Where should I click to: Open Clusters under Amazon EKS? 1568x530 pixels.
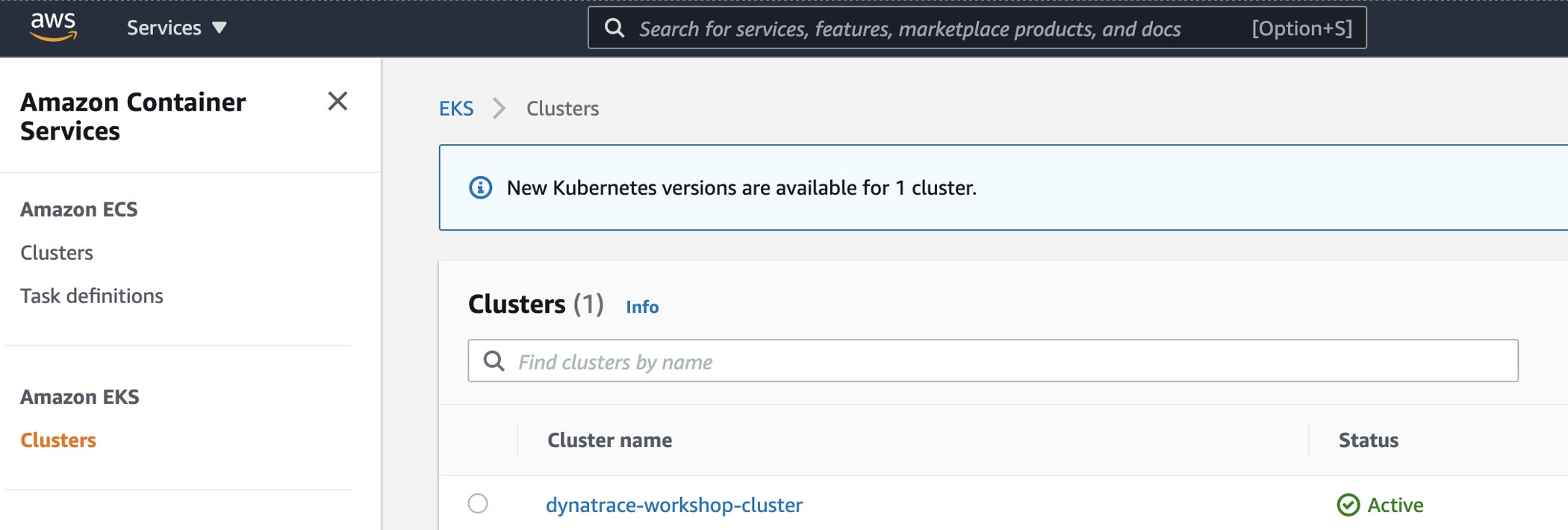click(x=58, y=440)
